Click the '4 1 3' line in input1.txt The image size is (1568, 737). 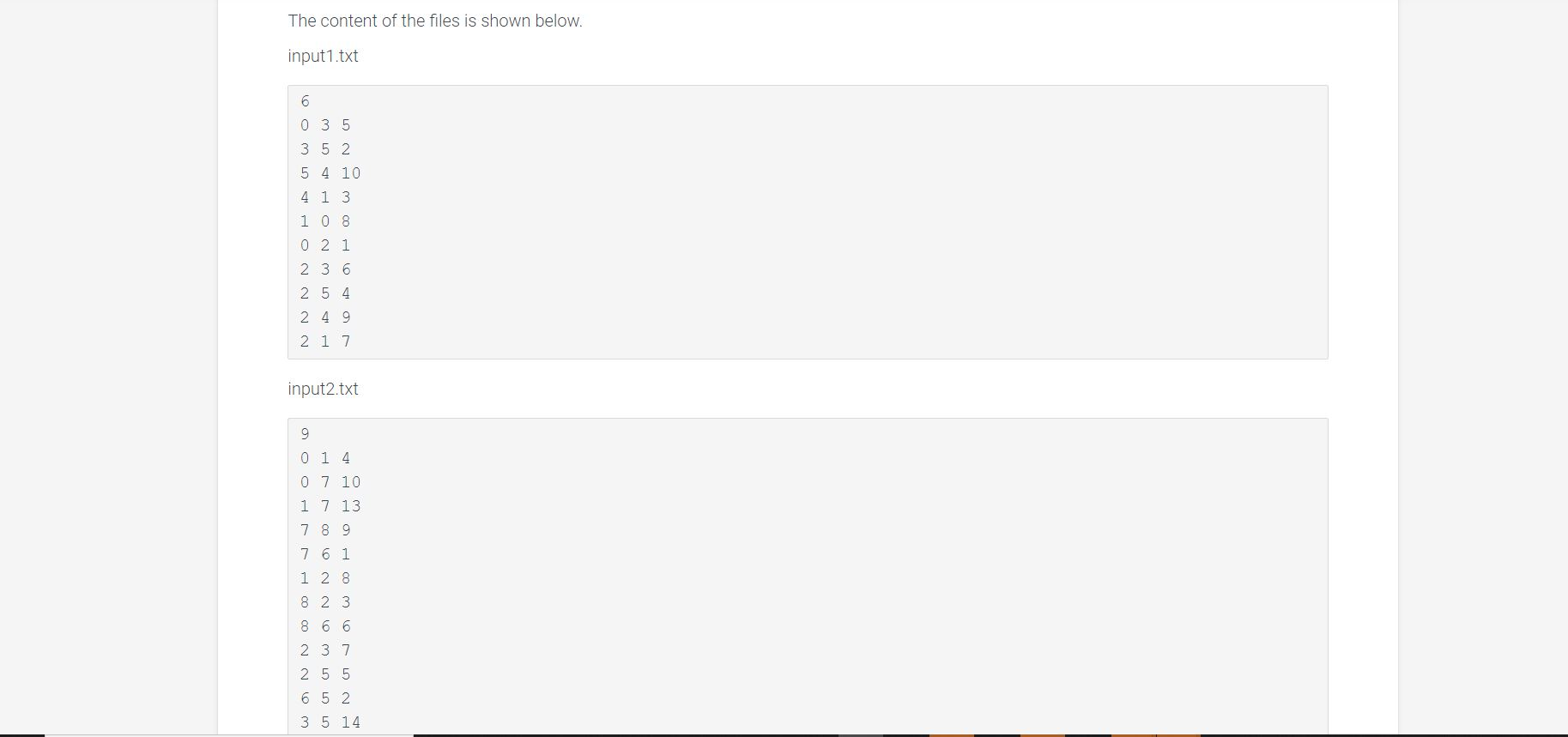(x=325, y=197)
